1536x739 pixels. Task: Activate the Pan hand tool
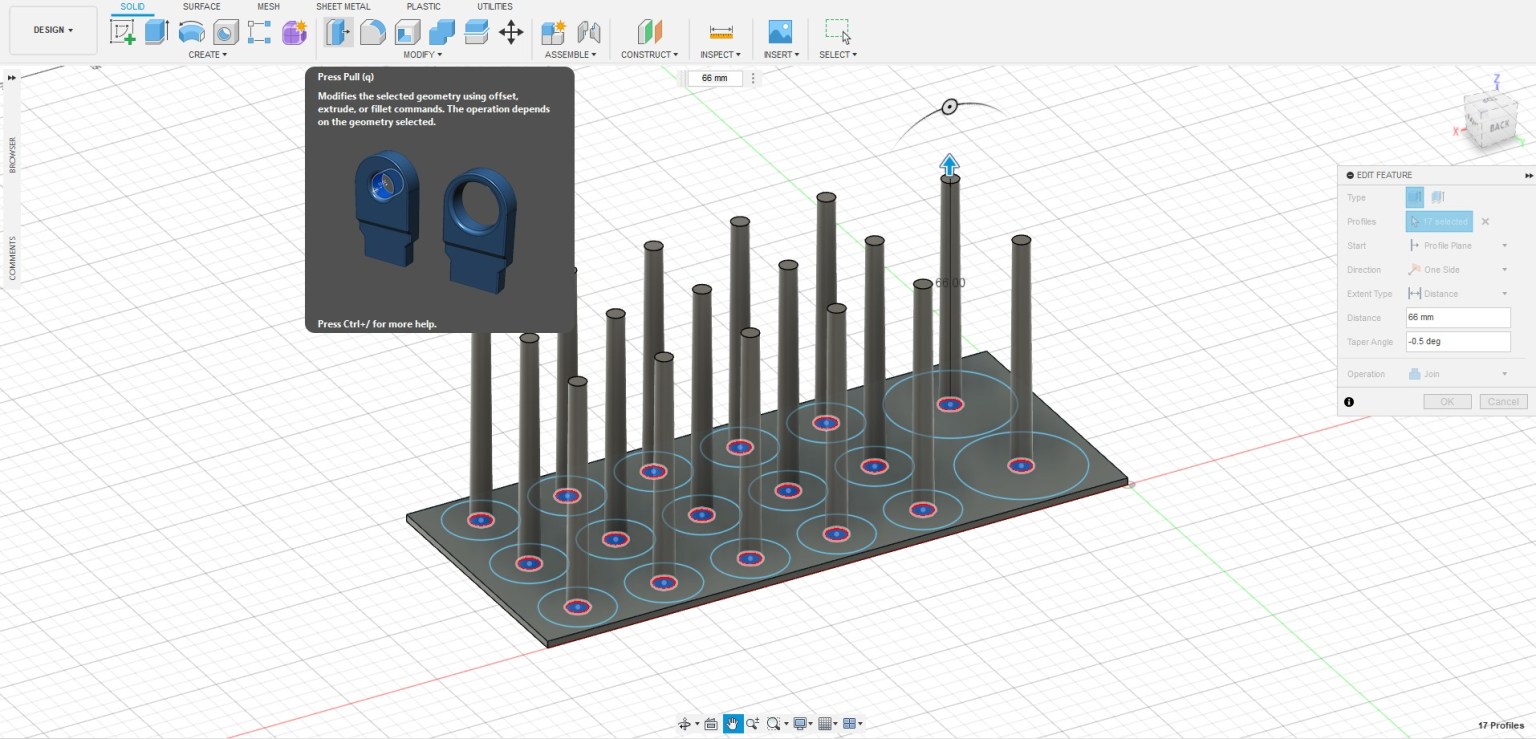coord(733,724)
